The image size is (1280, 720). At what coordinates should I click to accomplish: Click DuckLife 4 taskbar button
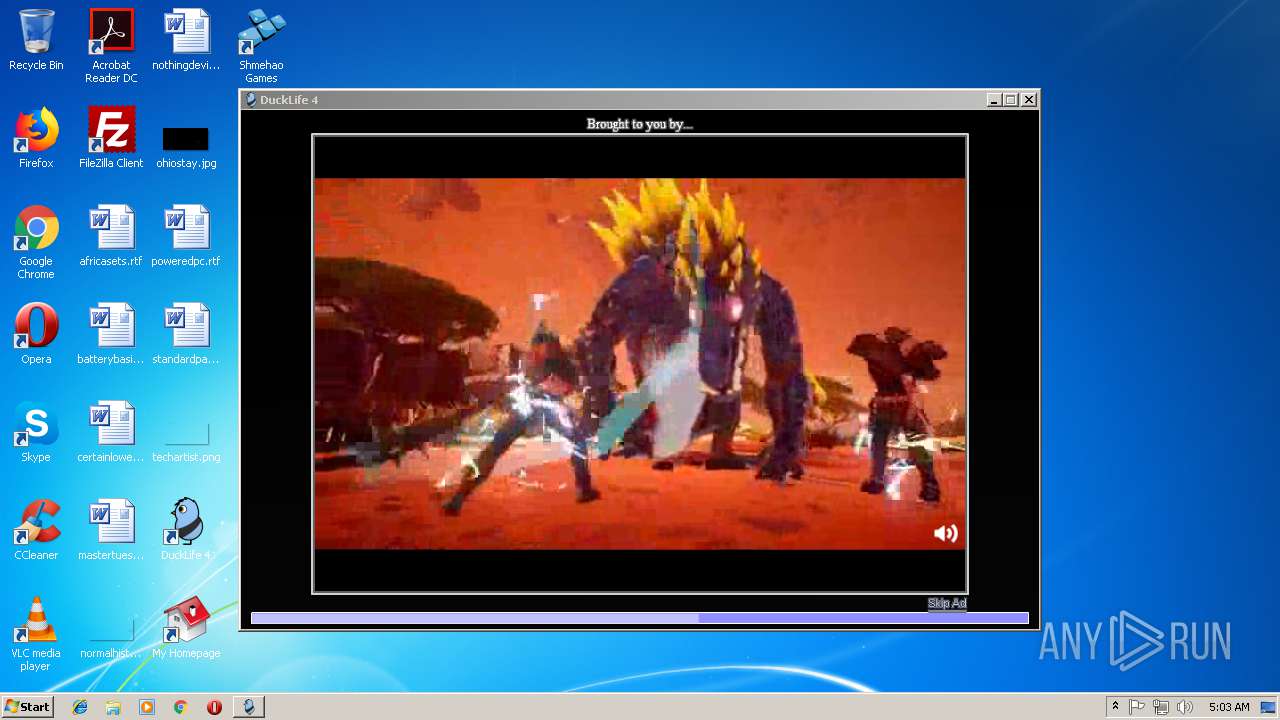point(249,707)
